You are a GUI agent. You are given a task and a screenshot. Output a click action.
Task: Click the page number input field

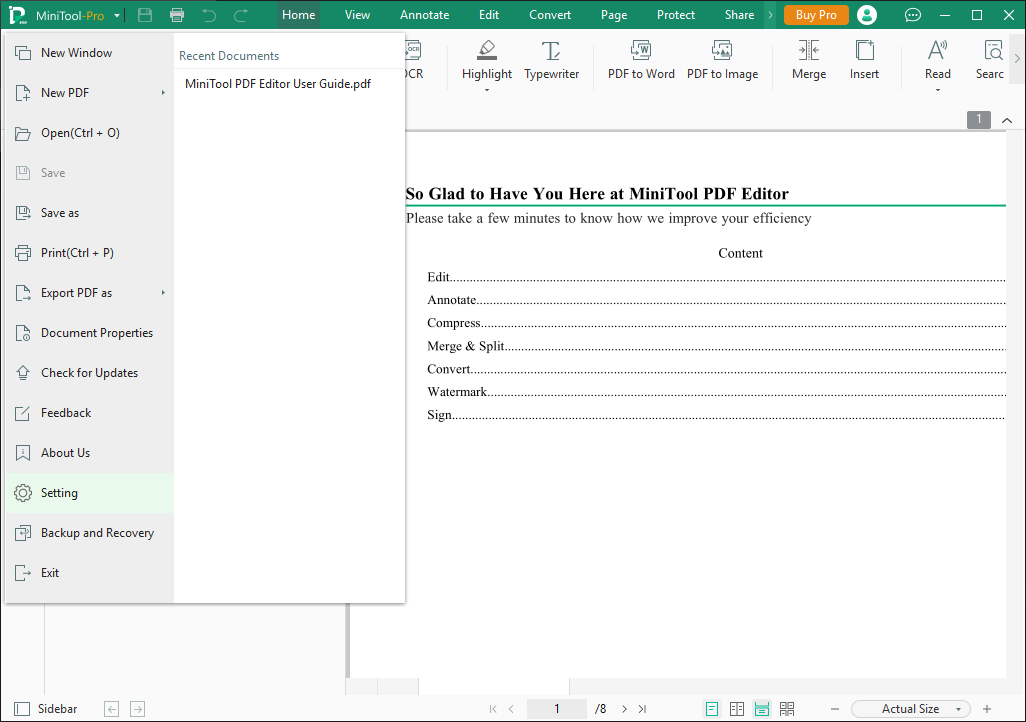click(x=557, y=709)
